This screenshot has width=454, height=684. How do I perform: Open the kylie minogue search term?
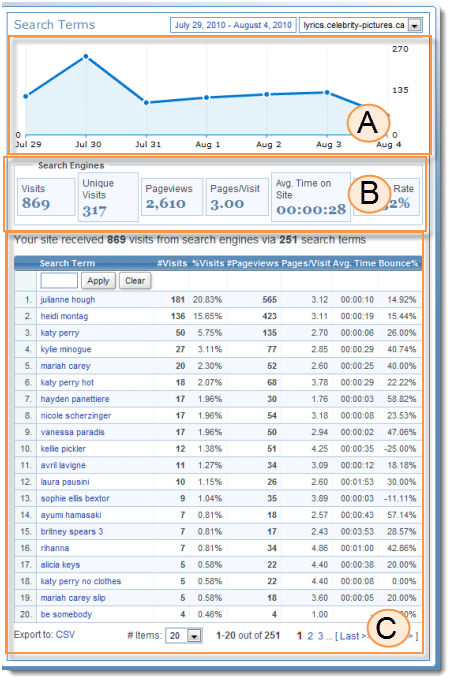click(66, 349)
